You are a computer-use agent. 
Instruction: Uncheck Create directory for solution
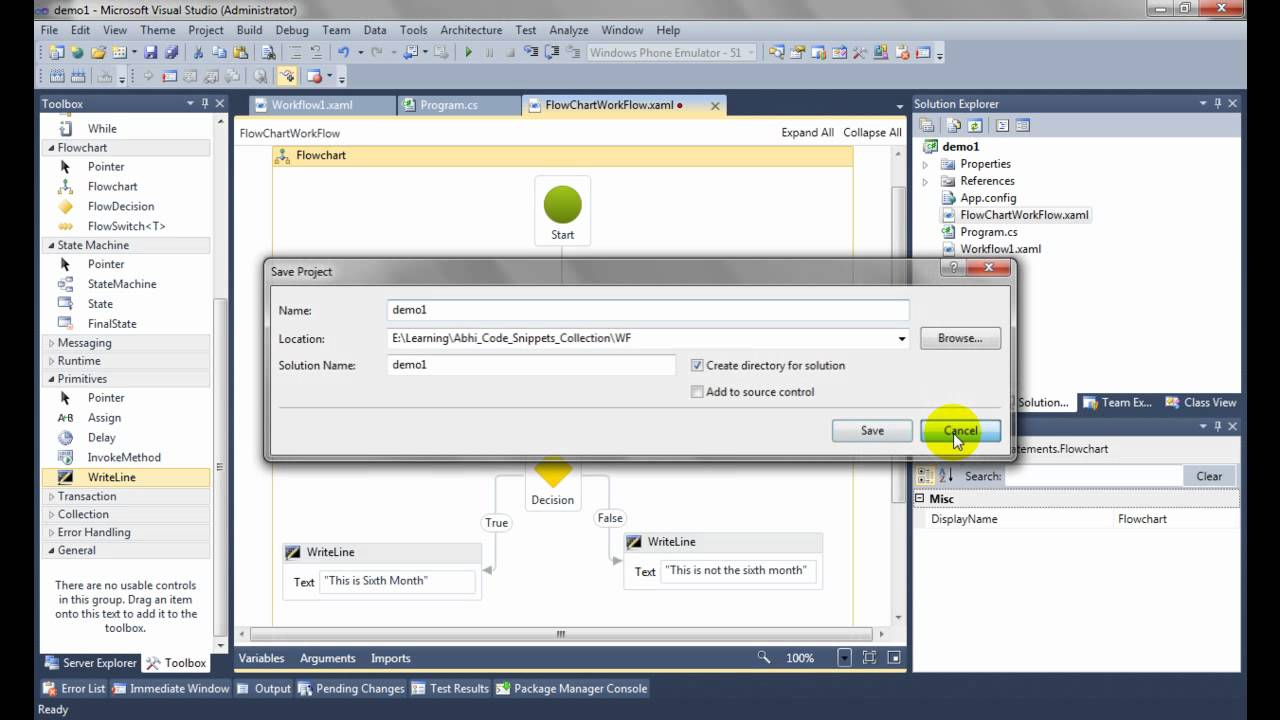point(697,365)
